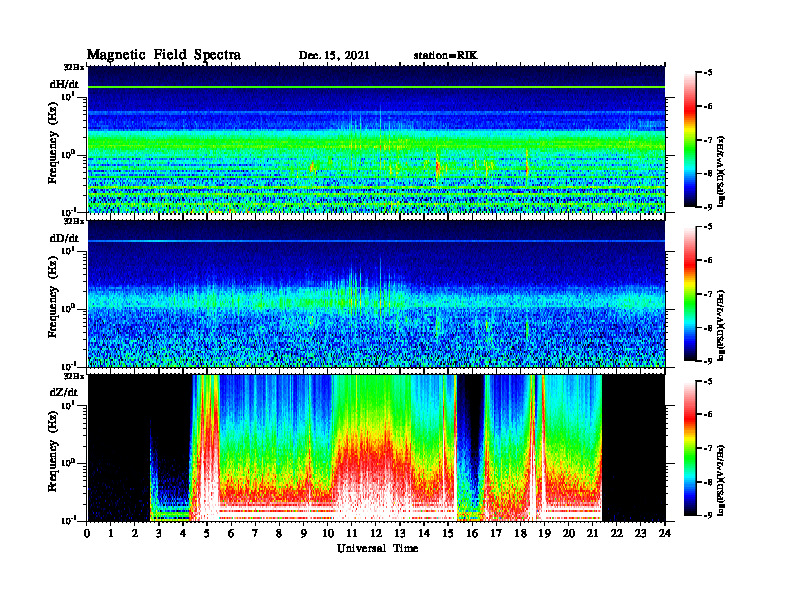Click the "21" hour tick label
792x612 pixels.
pyautogui.click(x=592, y=534)
